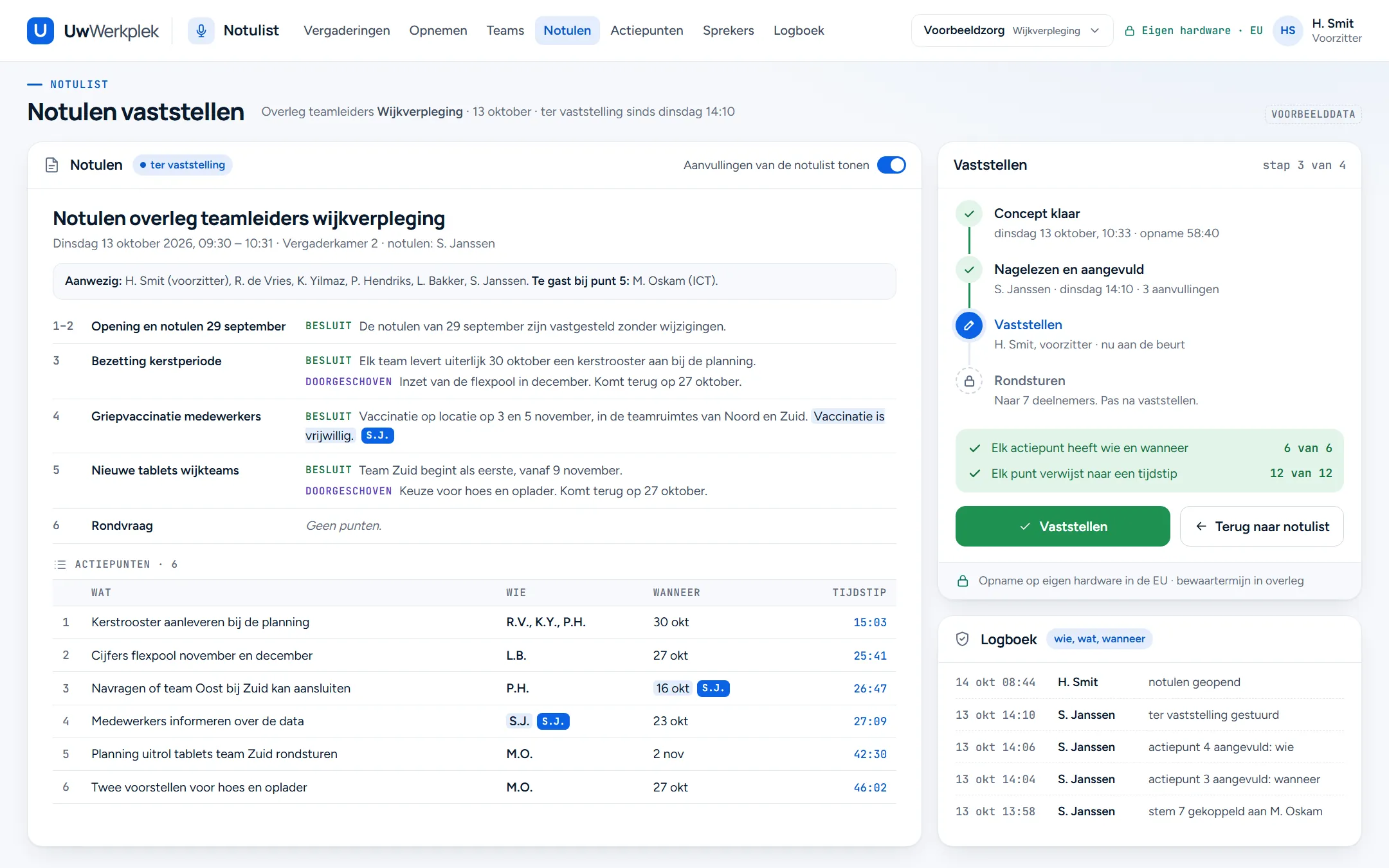Toggle Aanvullingen van de notulist tonen
The image size is (1389, 868).
pyautogui.click(x=891, y=165)
